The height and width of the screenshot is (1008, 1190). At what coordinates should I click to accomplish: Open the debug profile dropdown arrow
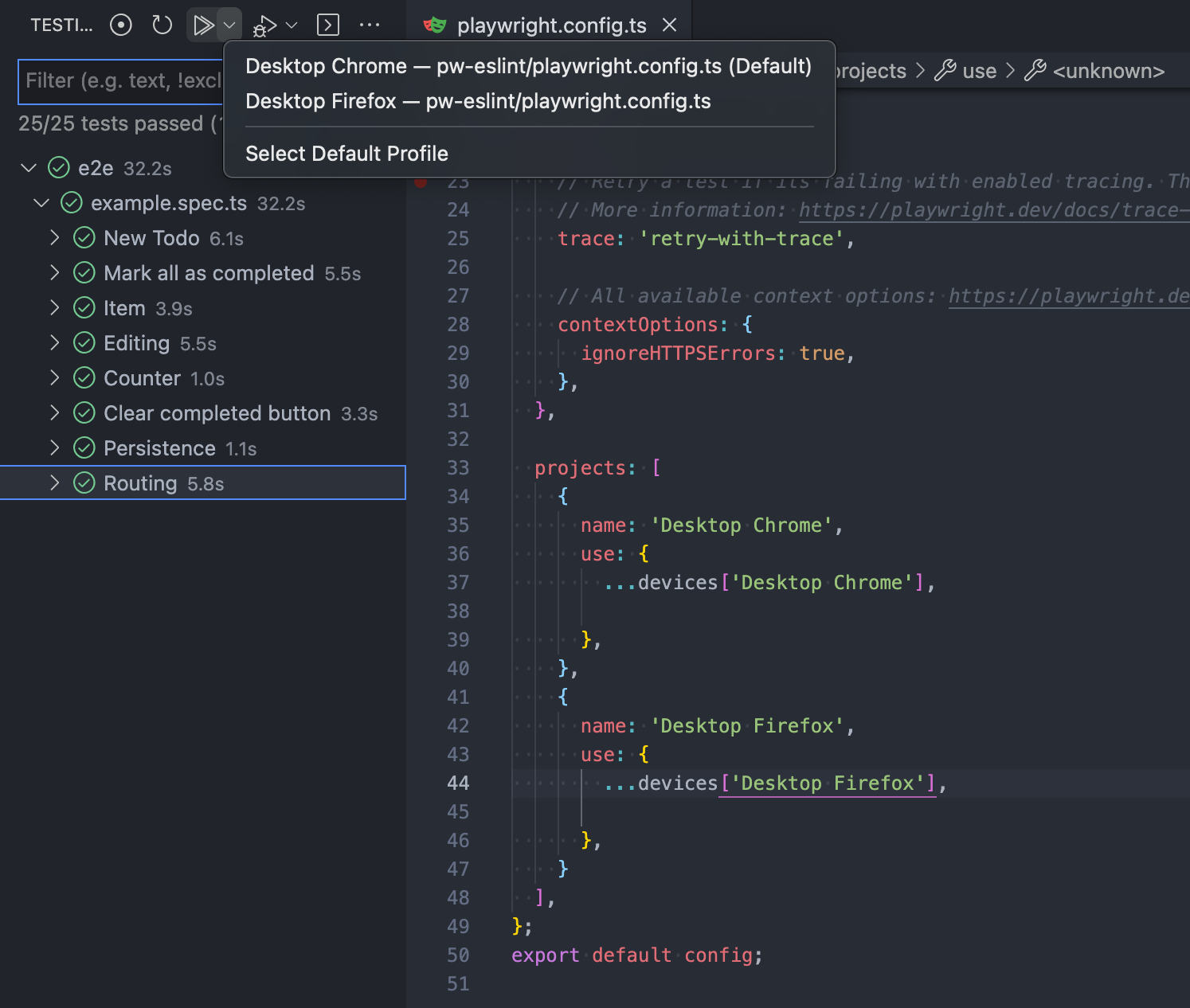[292, 25]
